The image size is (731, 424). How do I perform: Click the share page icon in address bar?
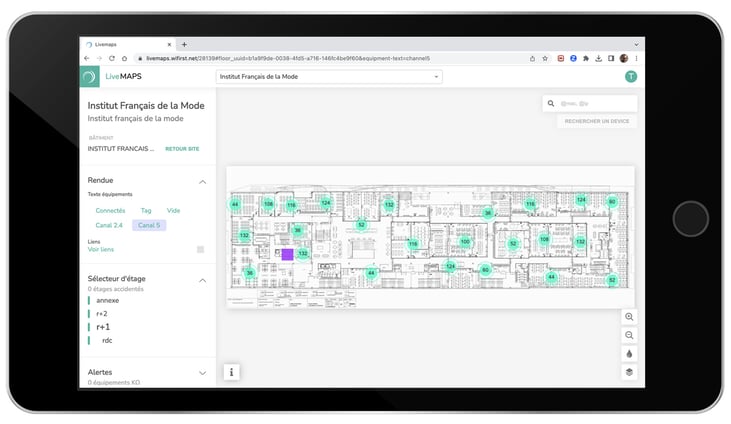(x=532, y=58)
